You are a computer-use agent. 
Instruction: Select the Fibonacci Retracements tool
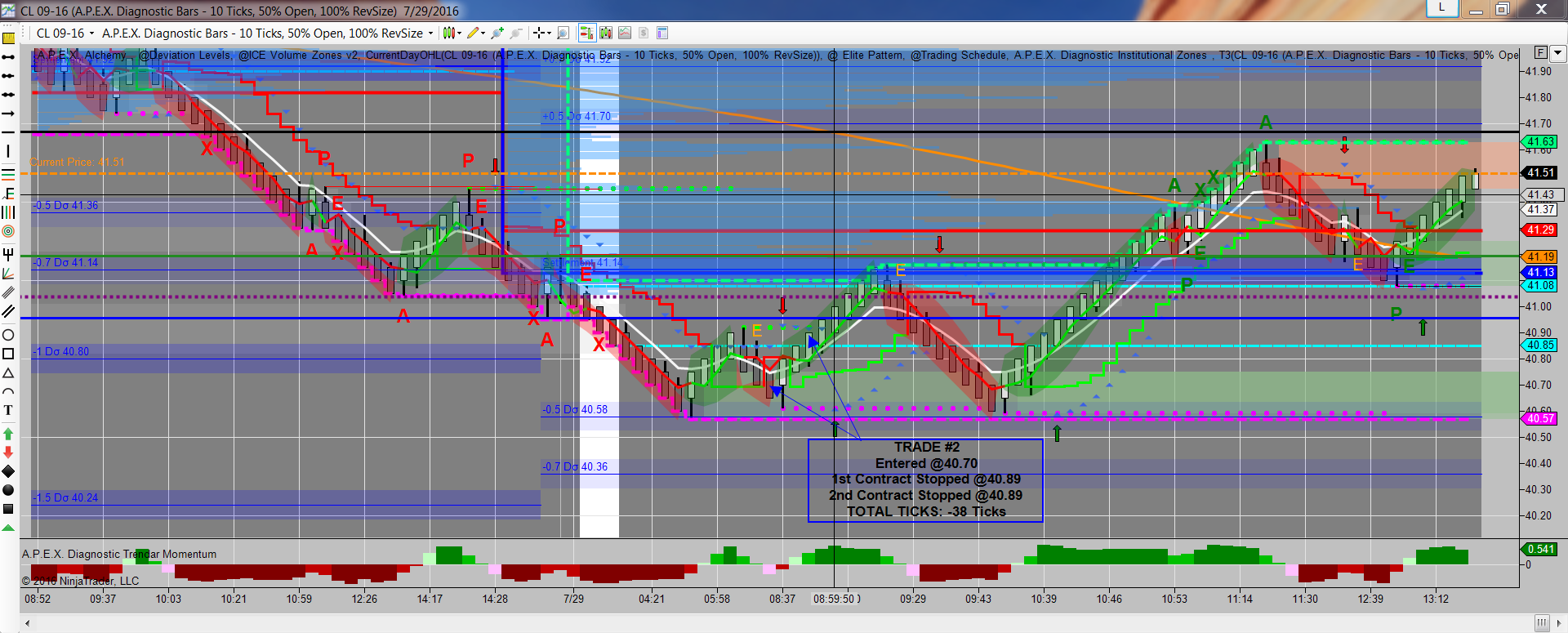point(8,173)
